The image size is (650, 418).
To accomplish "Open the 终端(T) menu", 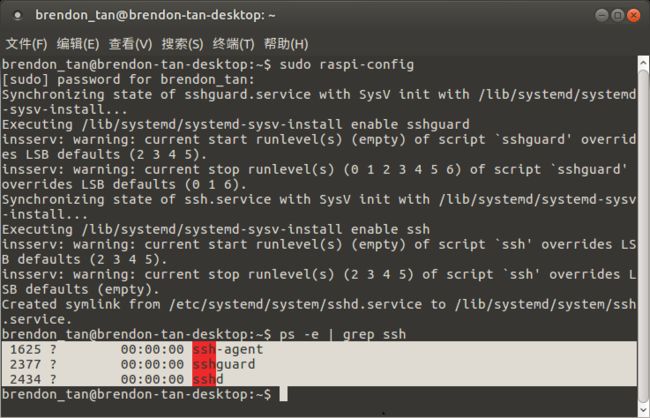I will click(233, 44).
